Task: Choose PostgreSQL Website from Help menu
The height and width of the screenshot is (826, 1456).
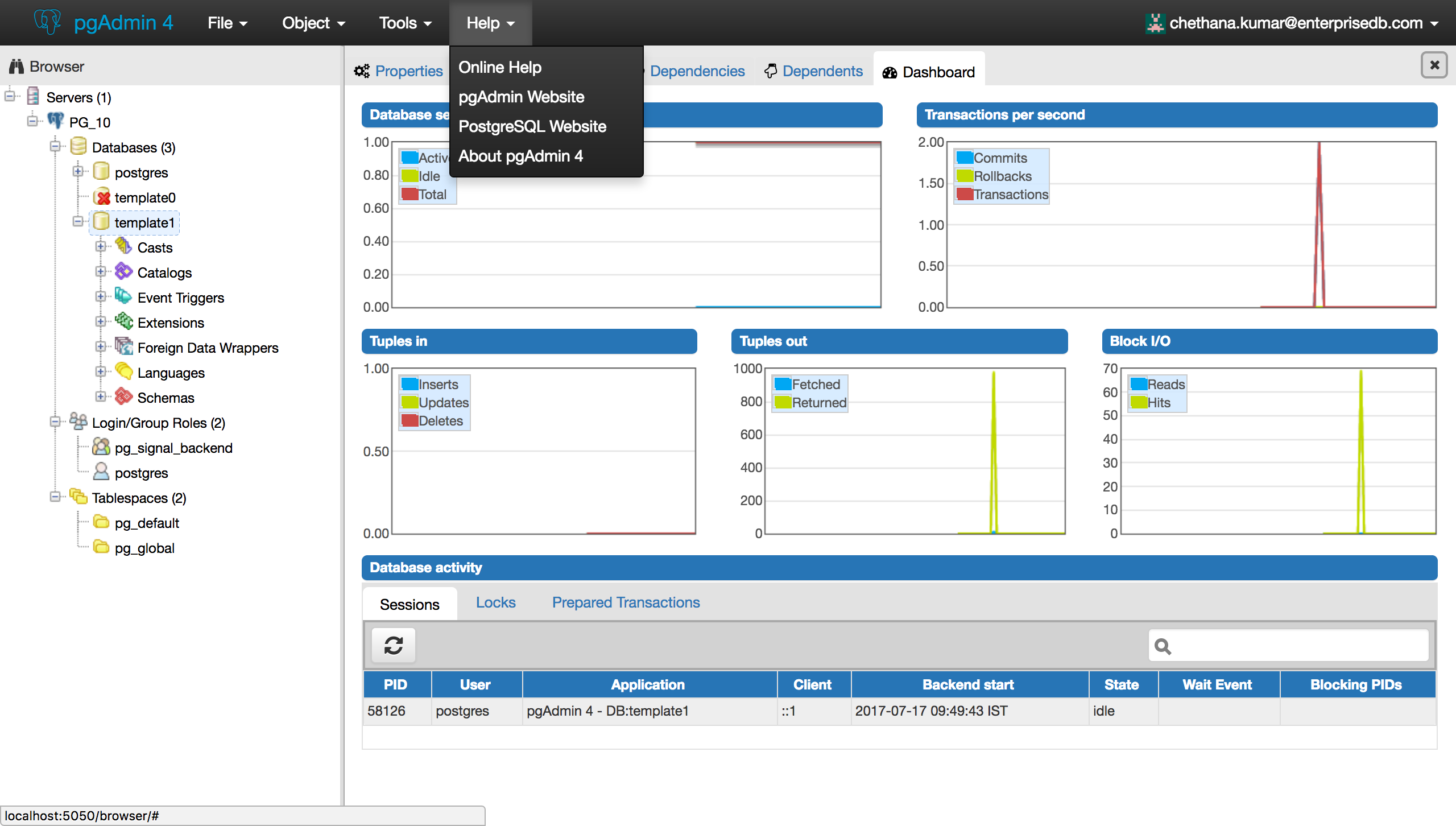Action: (532, 126)
